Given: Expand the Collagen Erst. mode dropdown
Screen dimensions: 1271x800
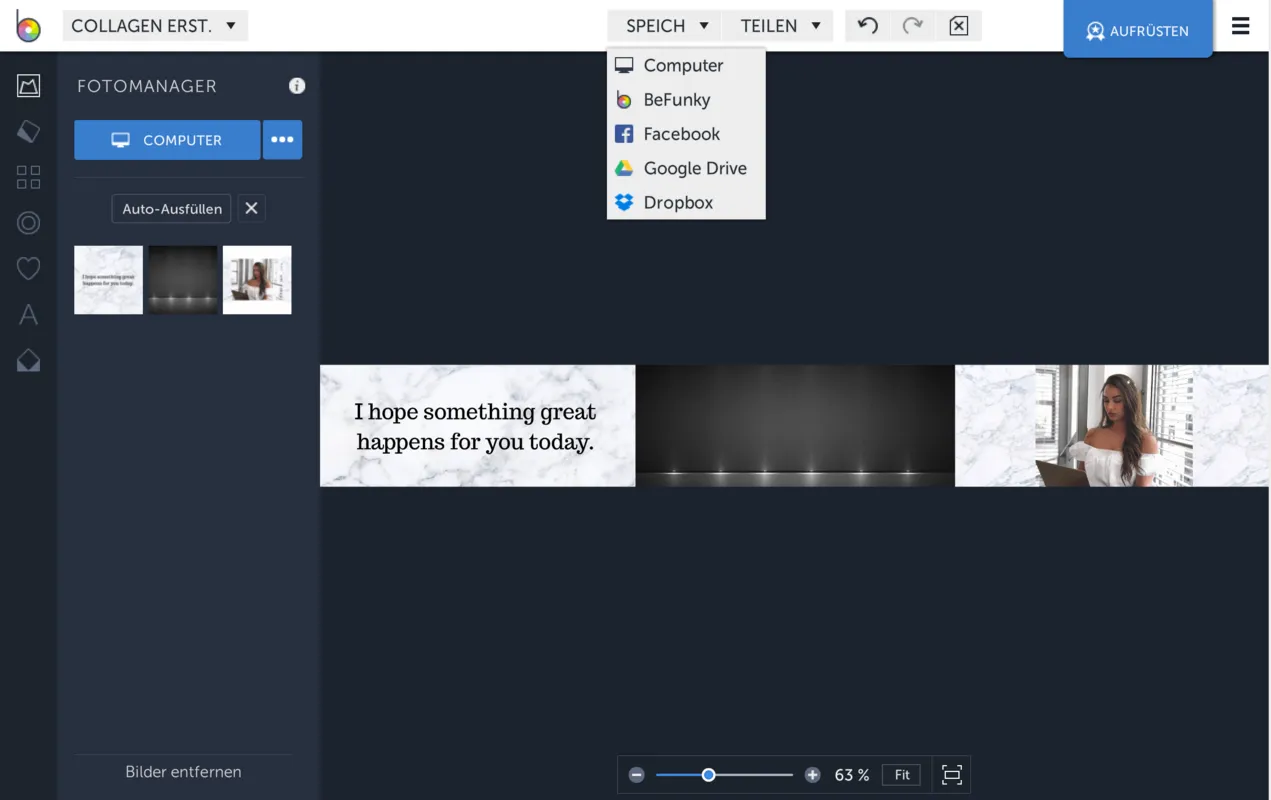Looking at the screenshot, I should click(x=155, y=26).
